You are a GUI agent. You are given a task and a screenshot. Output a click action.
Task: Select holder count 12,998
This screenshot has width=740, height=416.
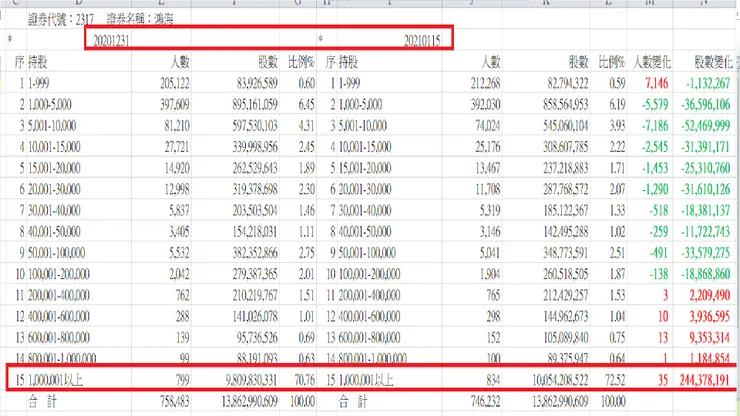pyautogui.click(x=177, y=189)
